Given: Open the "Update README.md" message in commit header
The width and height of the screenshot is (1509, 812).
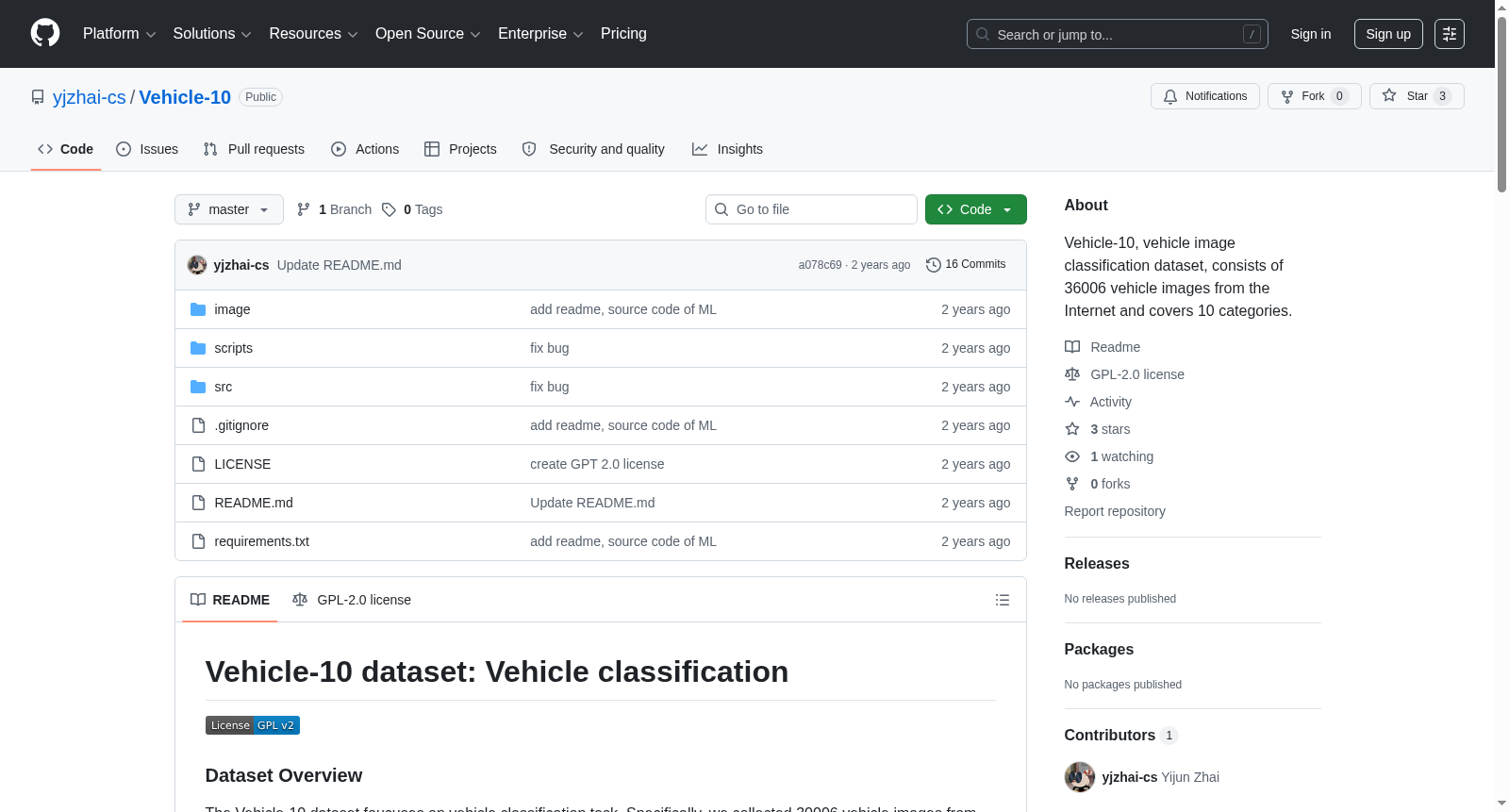Looking at the screenshot, I should 340,265.
